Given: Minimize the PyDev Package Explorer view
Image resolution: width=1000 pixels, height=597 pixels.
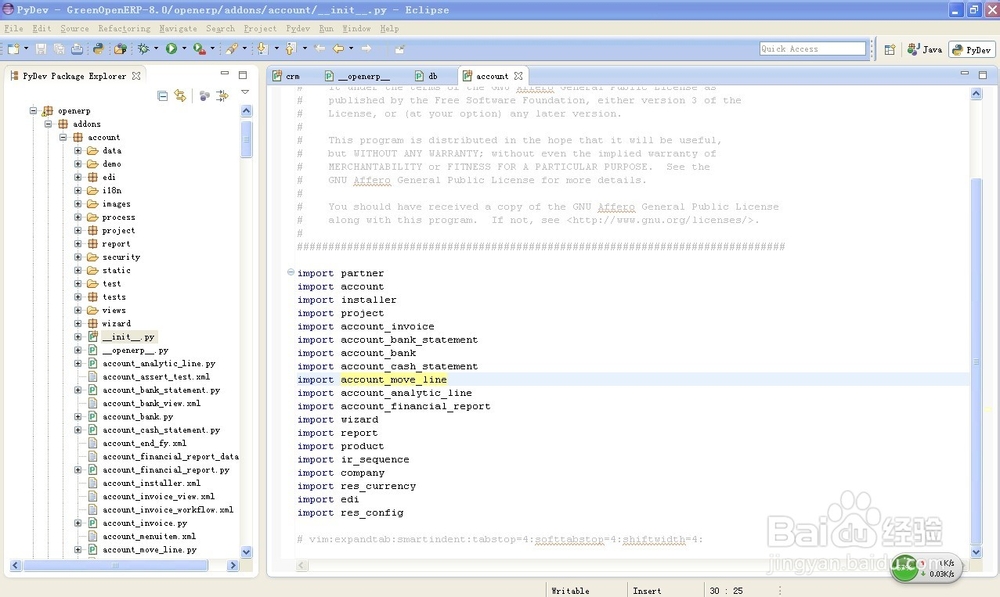Looking at the screenshot, I should point(224,74).
